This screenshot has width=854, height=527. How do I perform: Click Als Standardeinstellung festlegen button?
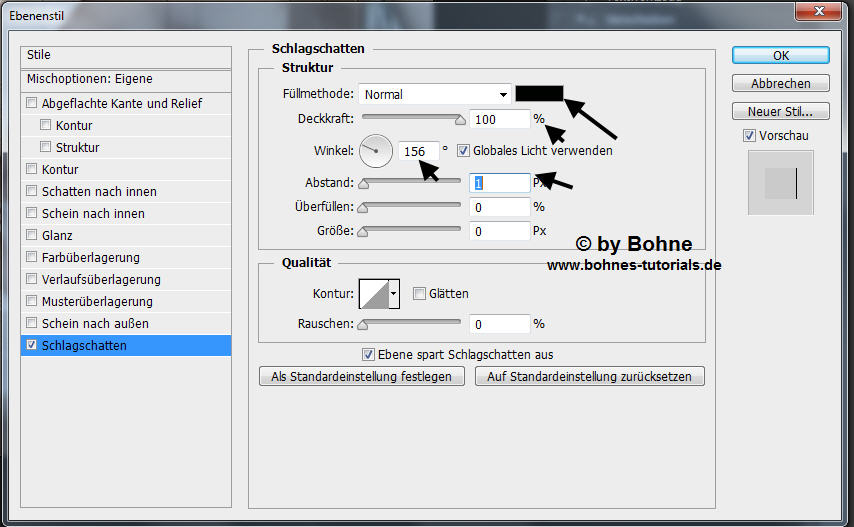click(362, 377)
